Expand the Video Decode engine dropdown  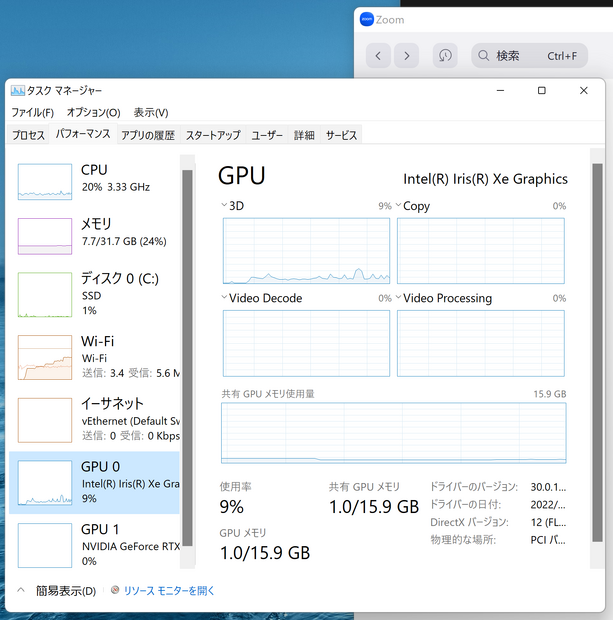click(224, 298)
